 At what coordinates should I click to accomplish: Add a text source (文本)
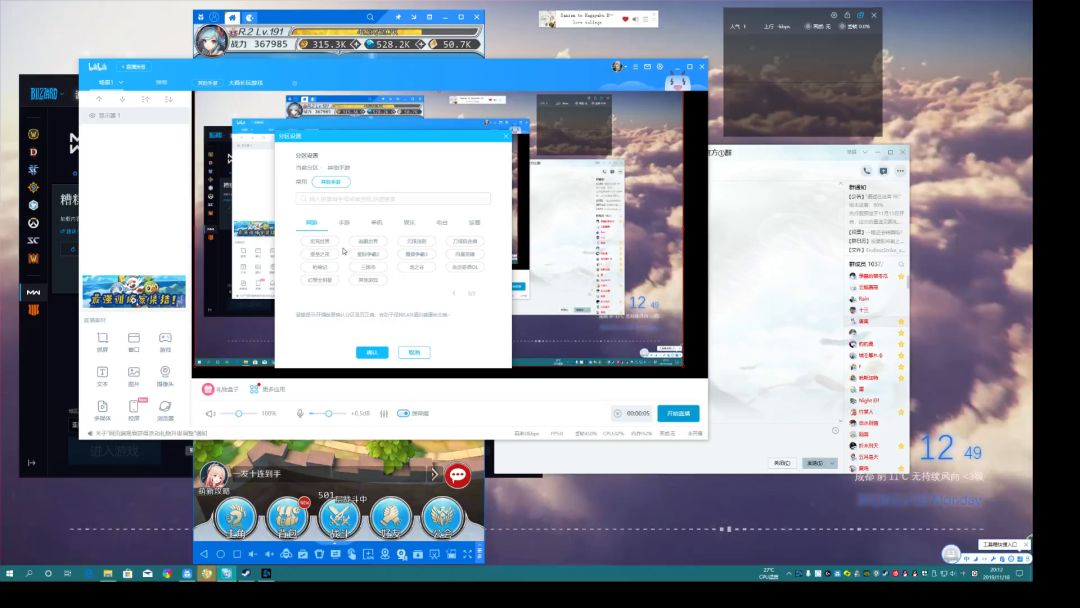point(102,375)
